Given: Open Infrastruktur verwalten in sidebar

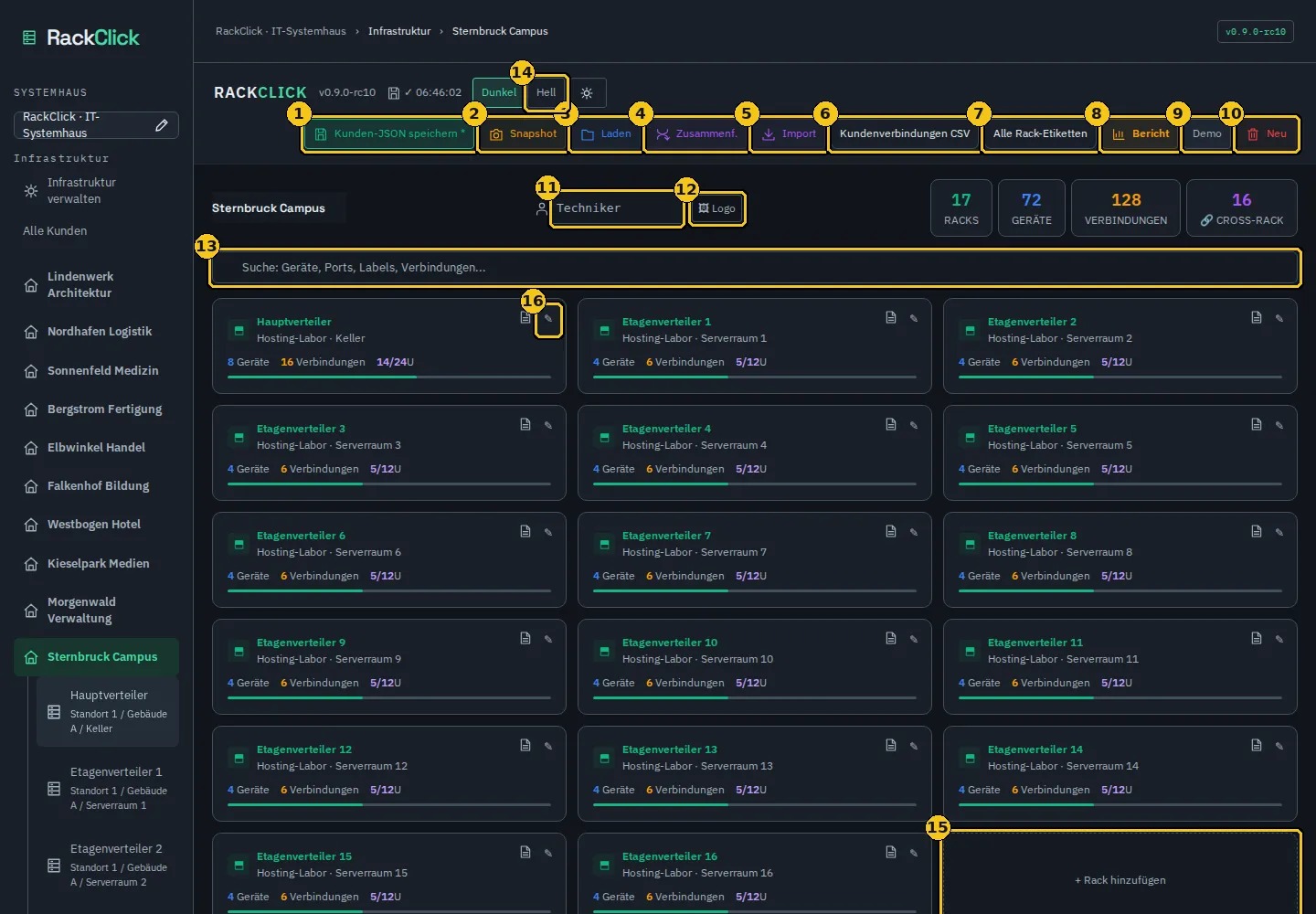Looking at the screenshot, I should click(96, 191).
